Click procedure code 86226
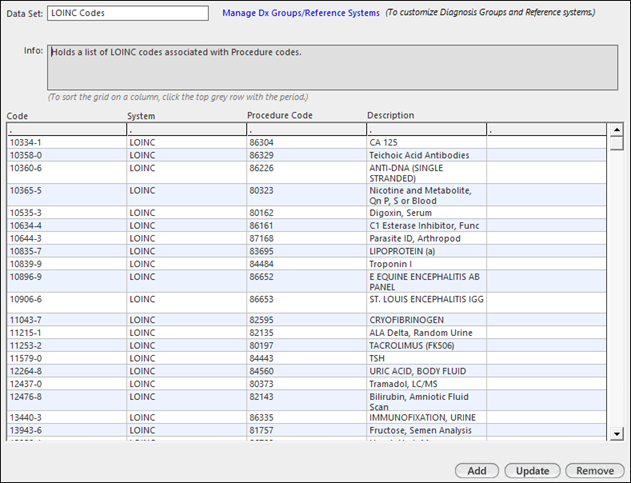The height and width of the screenshot is (483, 631). [306, 173]
